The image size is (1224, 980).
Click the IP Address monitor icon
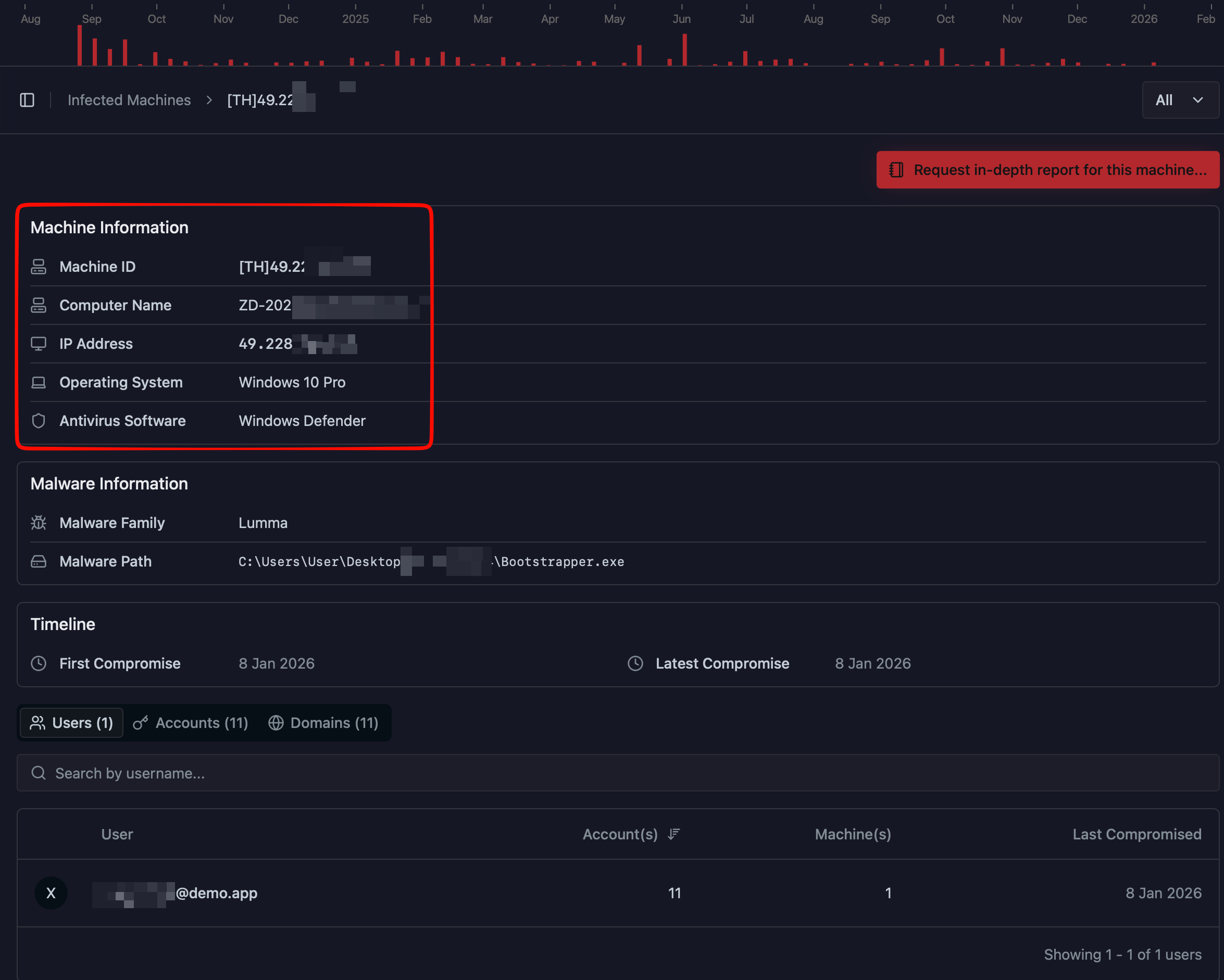tap(39, 344)
